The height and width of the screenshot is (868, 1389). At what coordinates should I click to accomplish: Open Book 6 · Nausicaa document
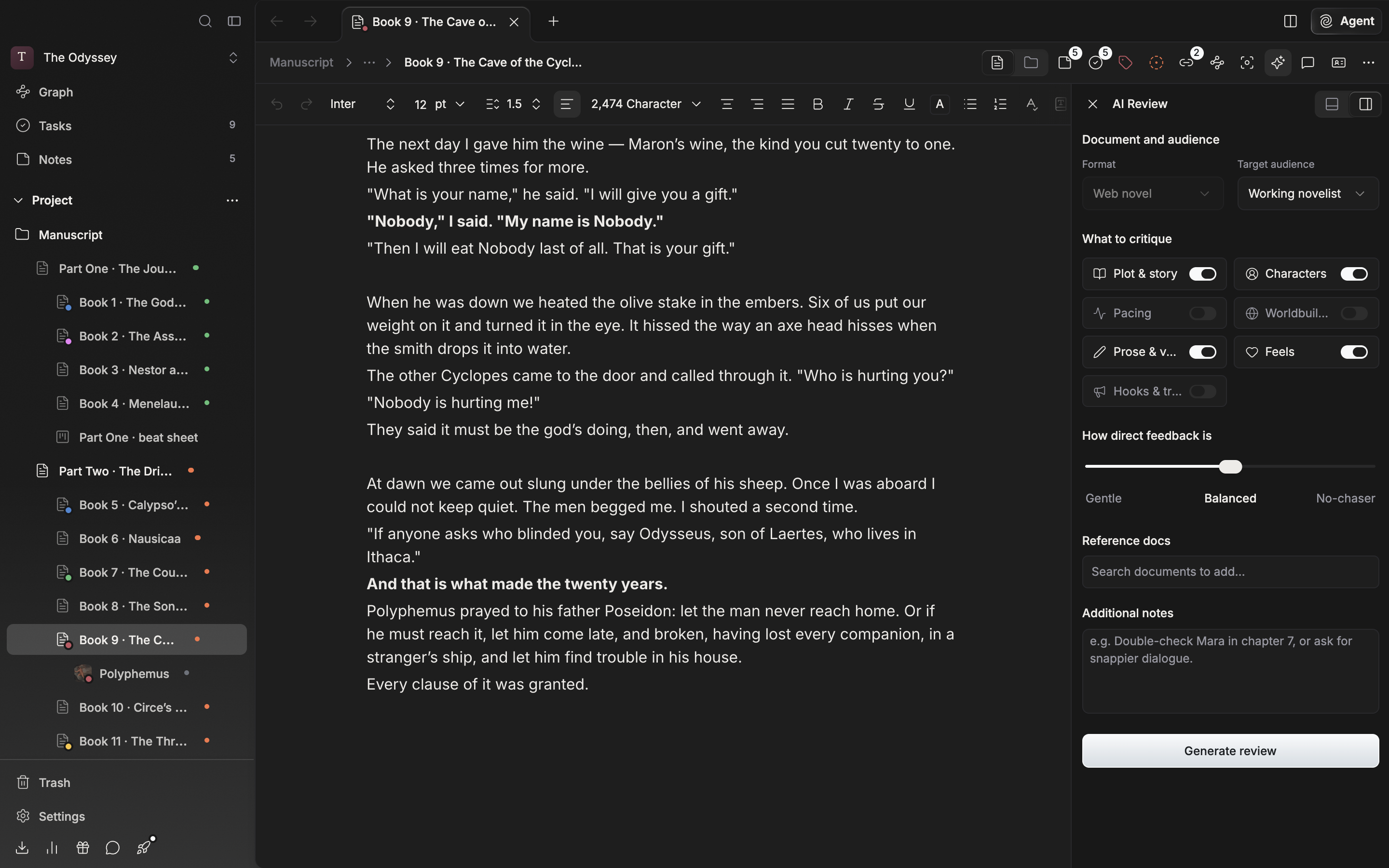(x=126, y=539)
